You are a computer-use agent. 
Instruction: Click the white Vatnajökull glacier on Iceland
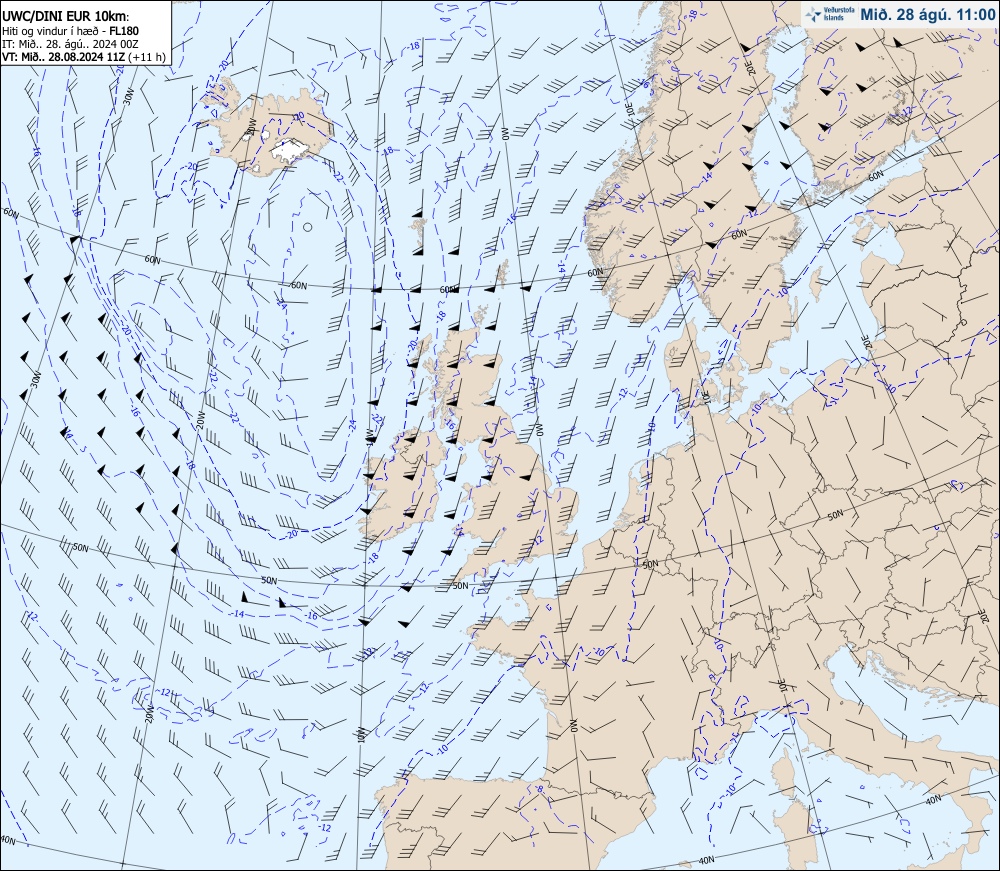[x=290, y=149]
